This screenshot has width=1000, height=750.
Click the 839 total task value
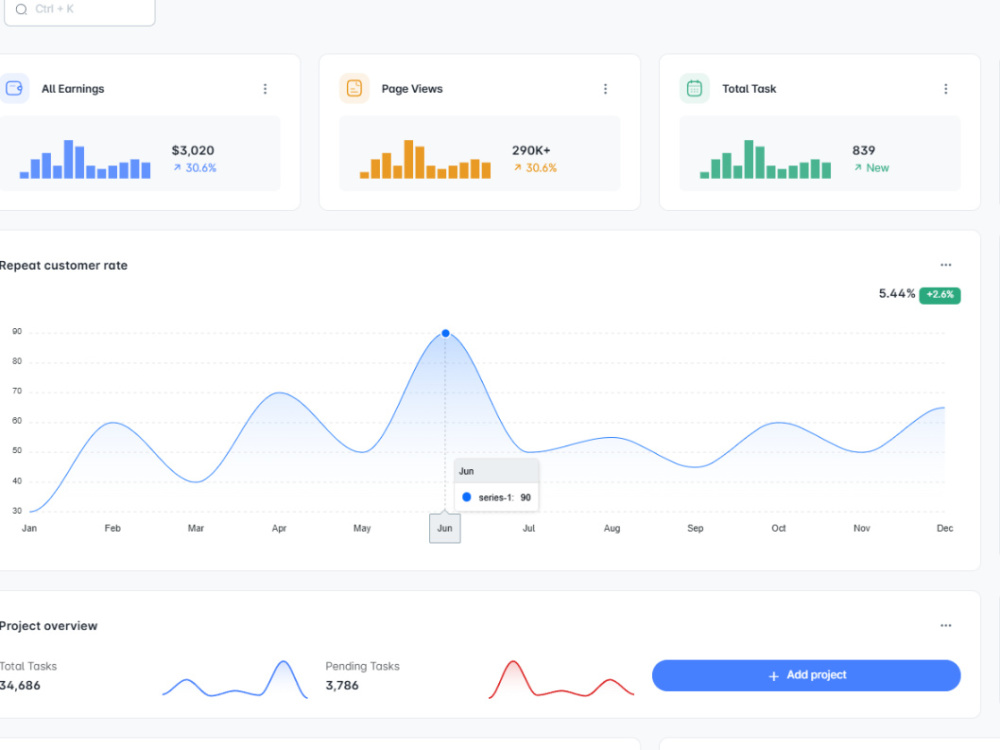pos(864,151)
